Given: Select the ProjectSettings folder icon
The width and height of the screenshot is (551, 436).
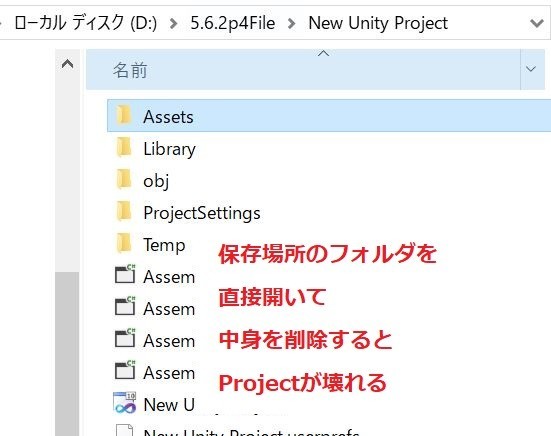Looking at the screenshot, I should [124, 212].
